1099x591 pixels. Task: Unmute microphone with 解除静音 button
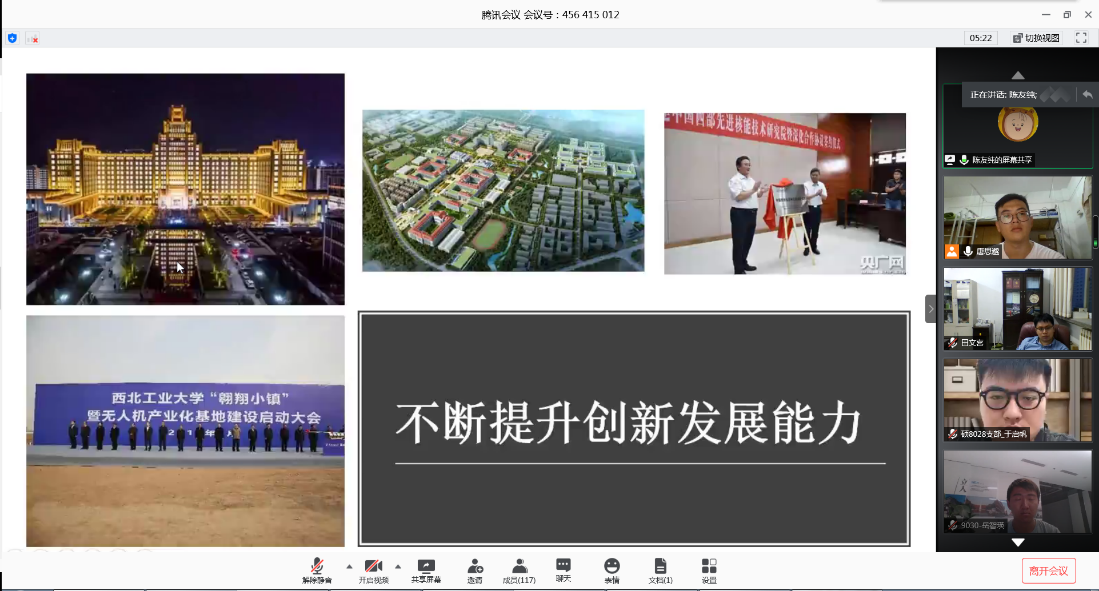[x=317, y=569]
